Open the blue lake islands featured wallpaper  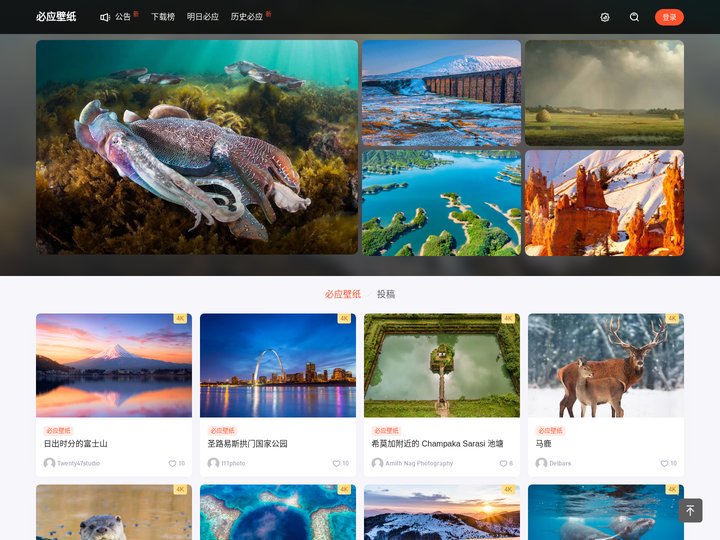(x=441, y=203)
